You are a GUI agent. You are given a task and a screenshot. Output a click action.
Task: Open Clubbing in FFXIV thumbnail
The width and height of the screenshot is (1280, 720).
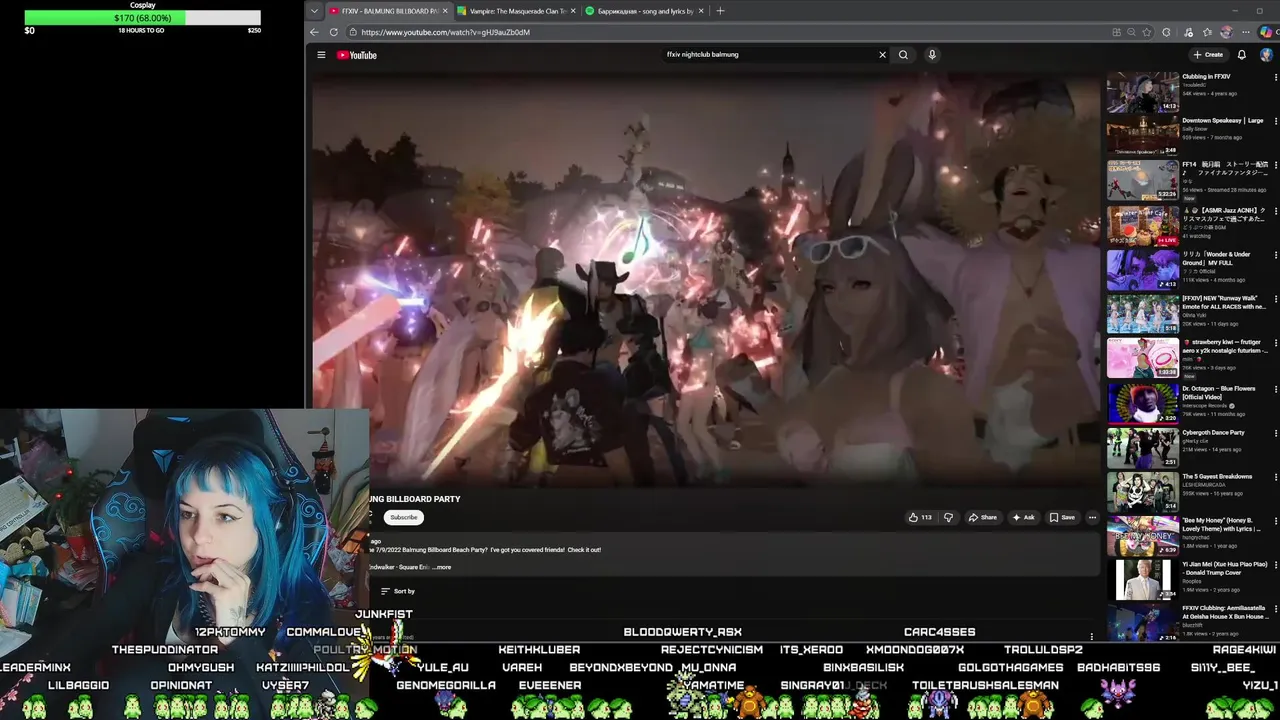1142,92
